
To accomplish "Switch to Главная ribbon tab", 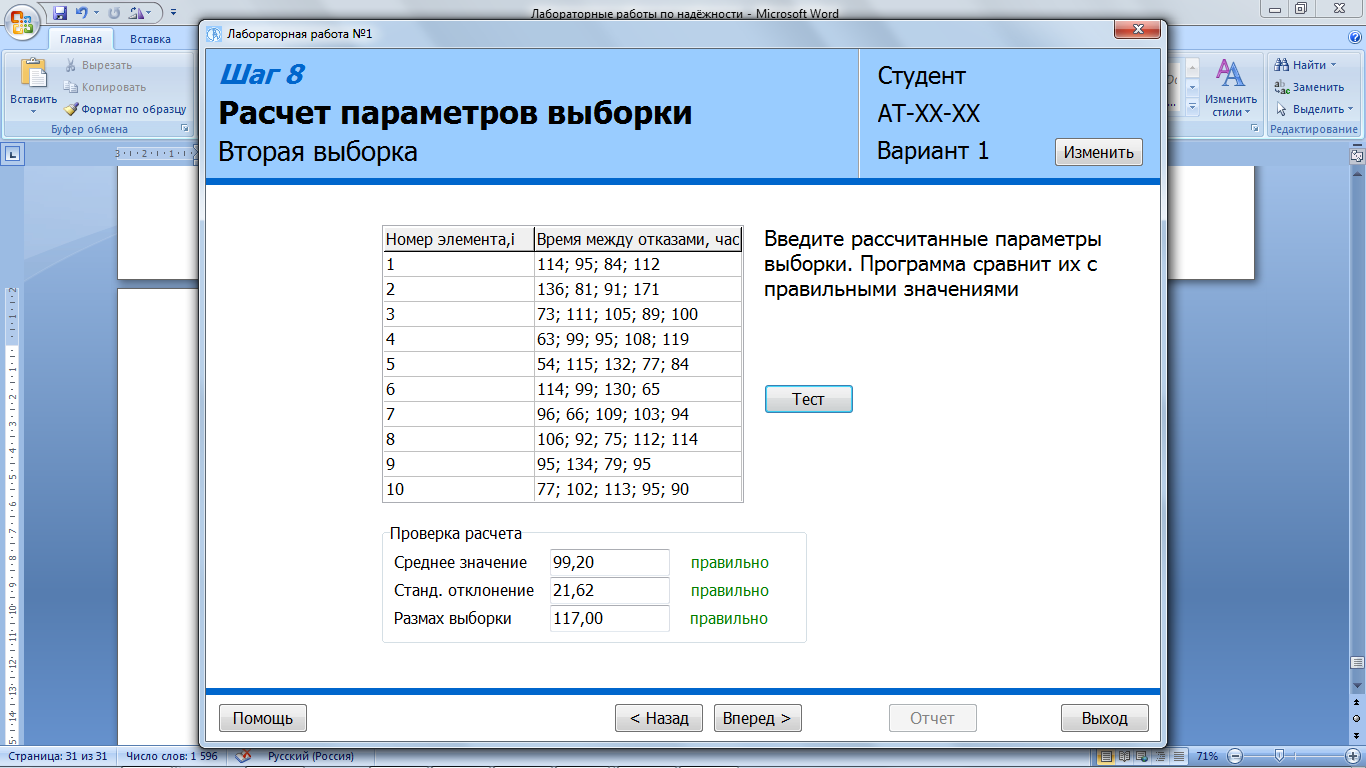I will coord(80,39).
